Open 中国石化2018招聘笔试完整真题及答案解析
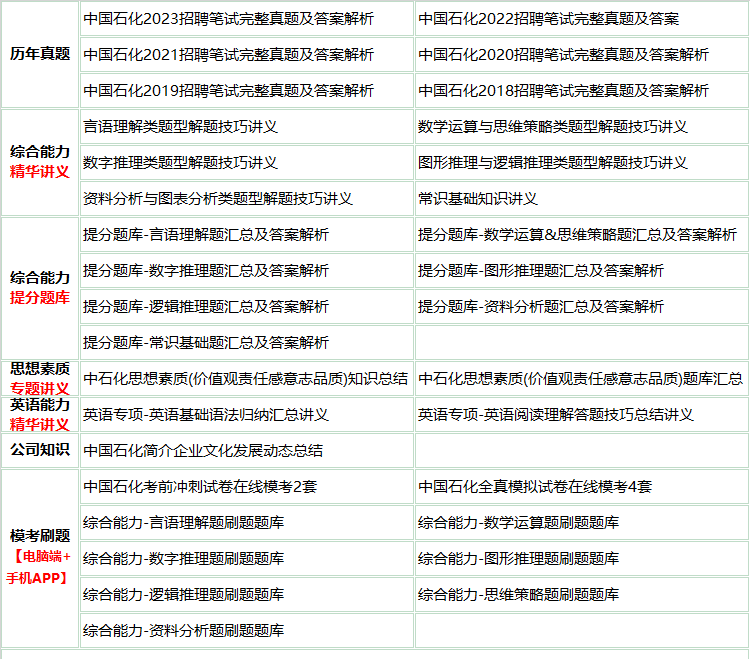Screen dimensions: 750x659 pos(563,90)
